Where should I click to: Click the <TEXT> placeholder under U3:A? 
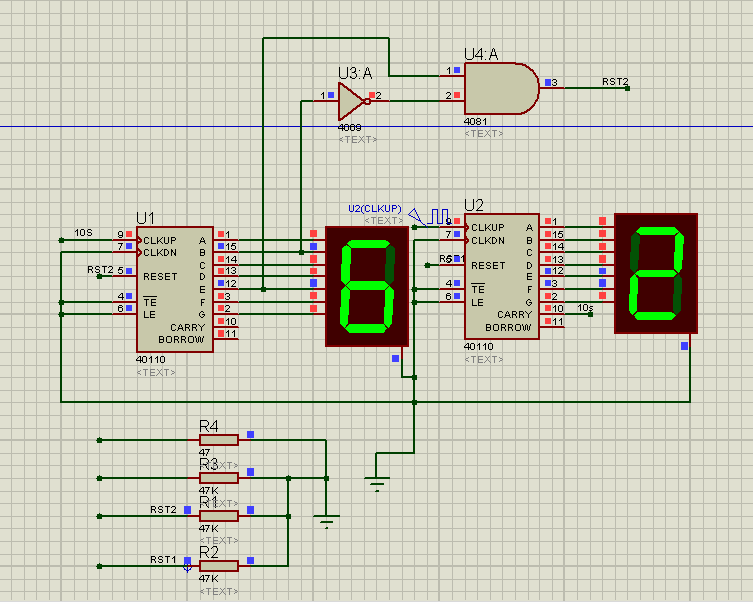[358, 140]
